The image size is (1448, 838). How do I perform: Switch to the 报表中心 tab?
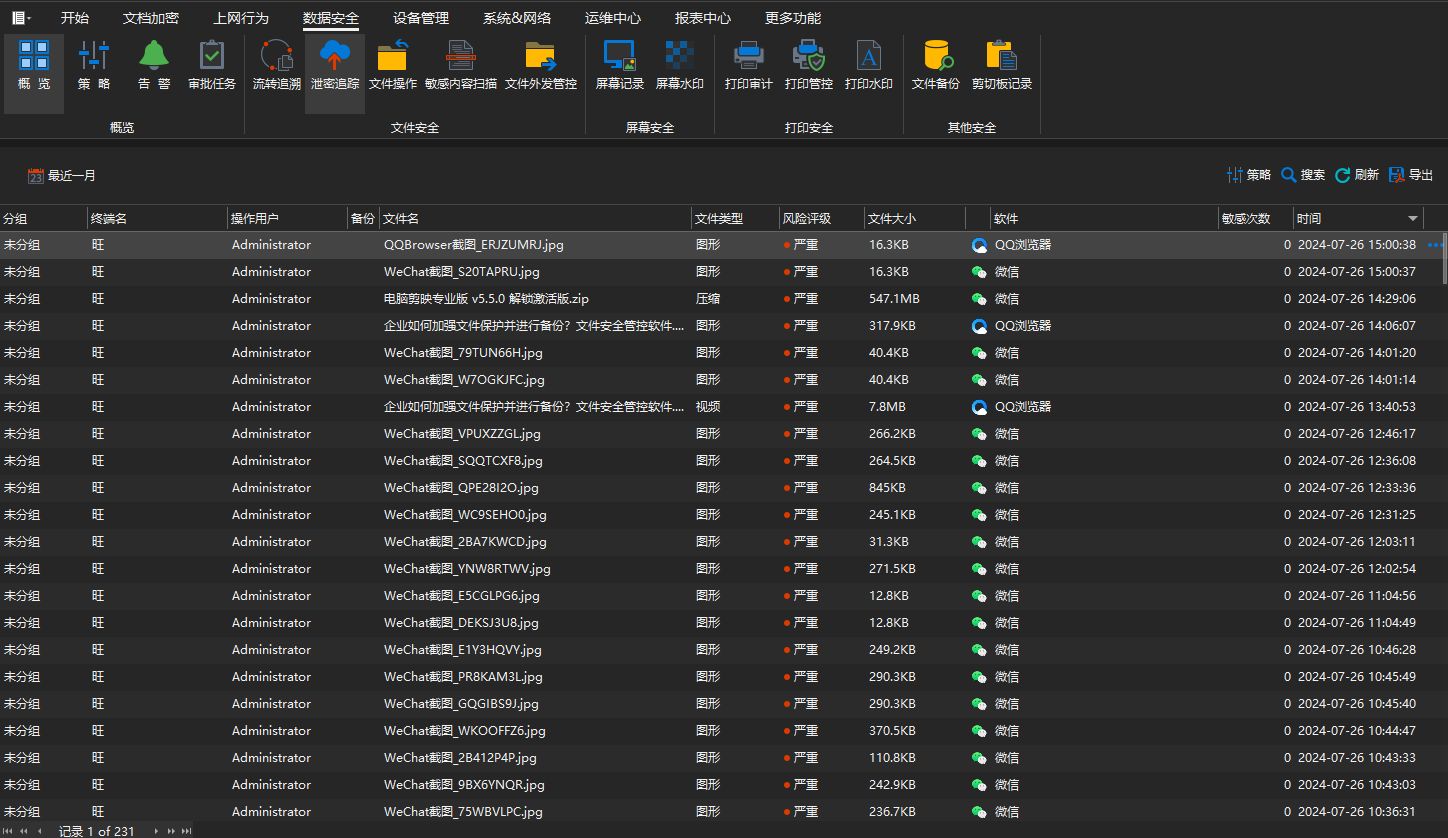point(703,18)
